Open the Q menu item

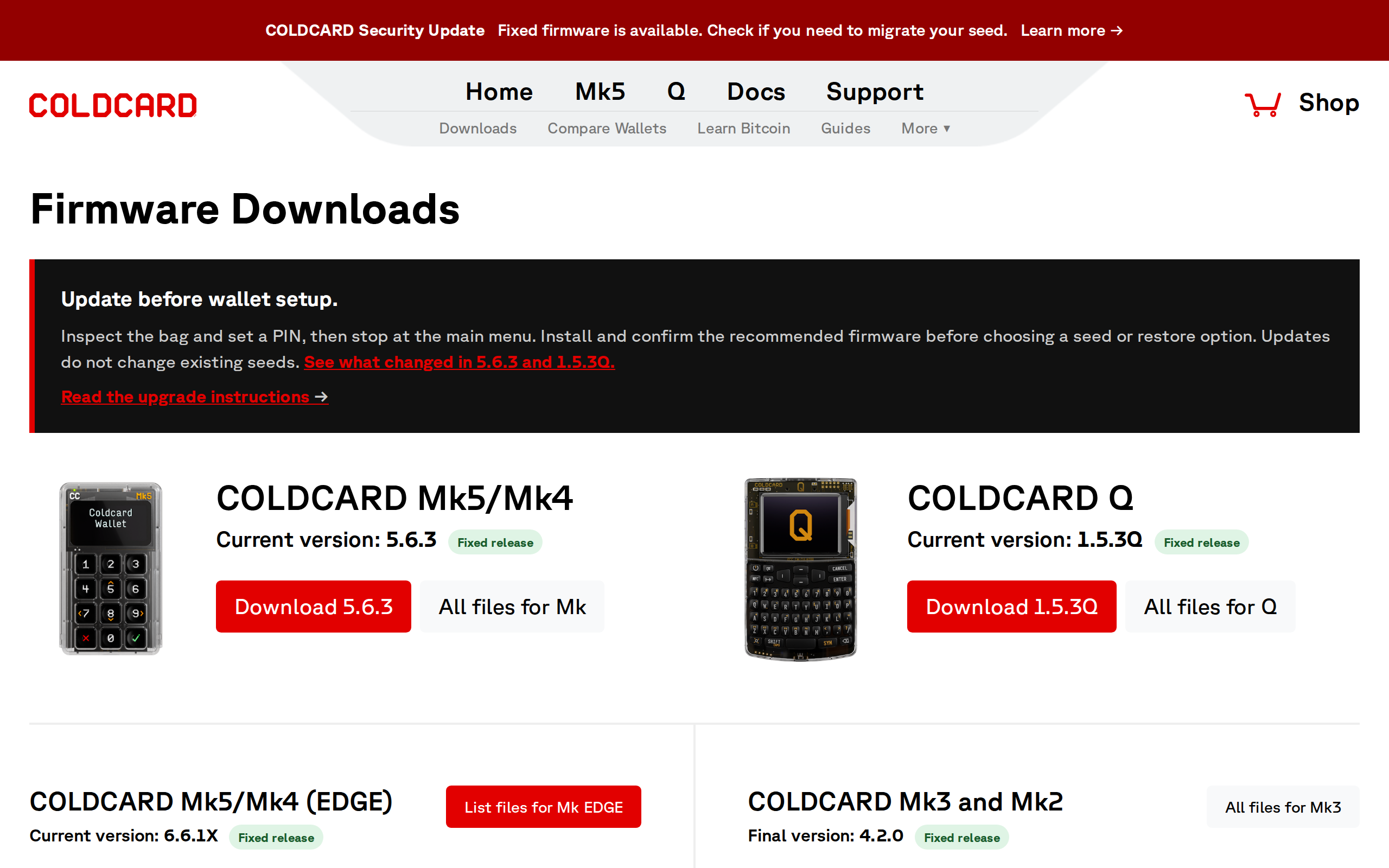pos(676,92)
